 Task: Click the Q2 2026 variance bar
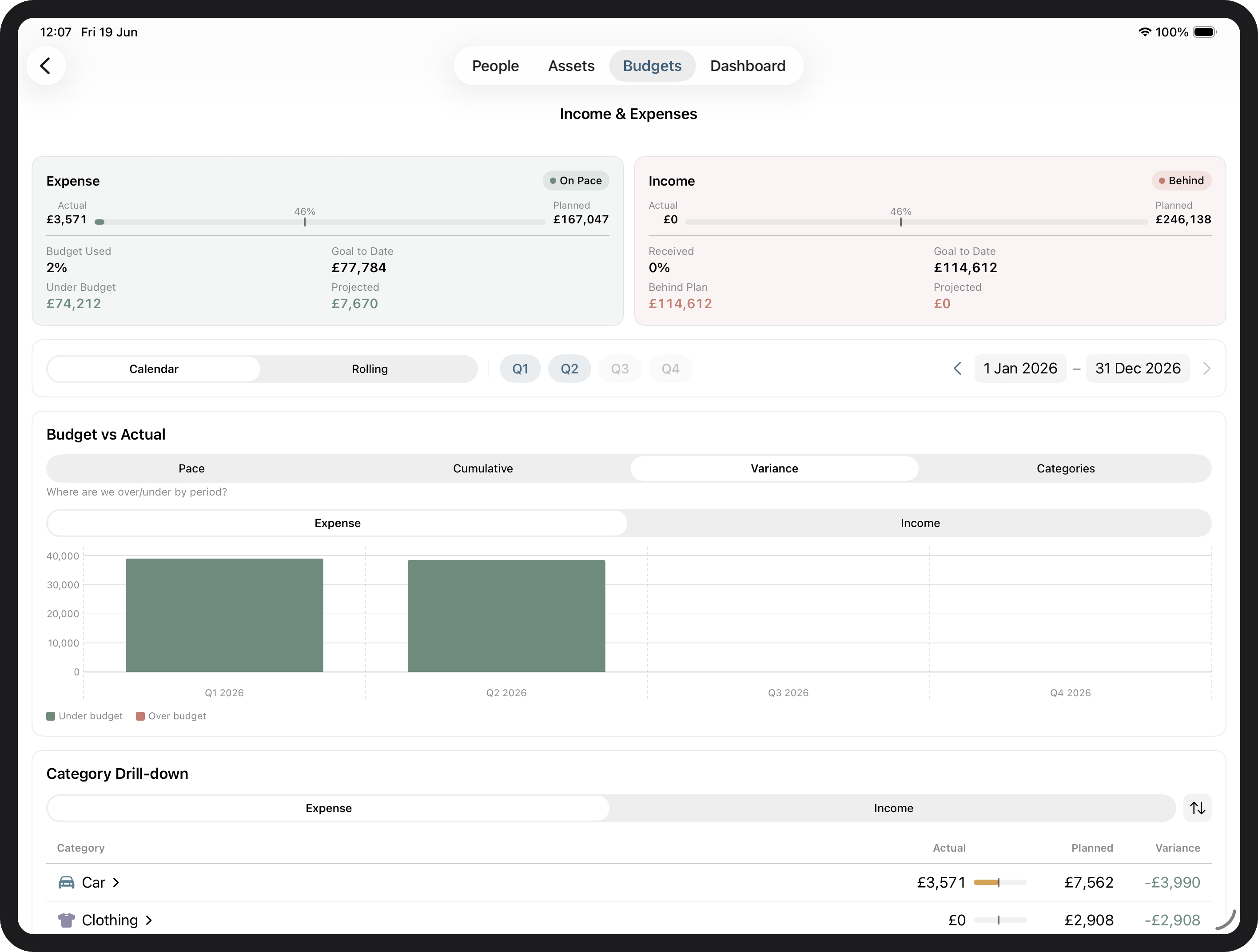point(506,615)
